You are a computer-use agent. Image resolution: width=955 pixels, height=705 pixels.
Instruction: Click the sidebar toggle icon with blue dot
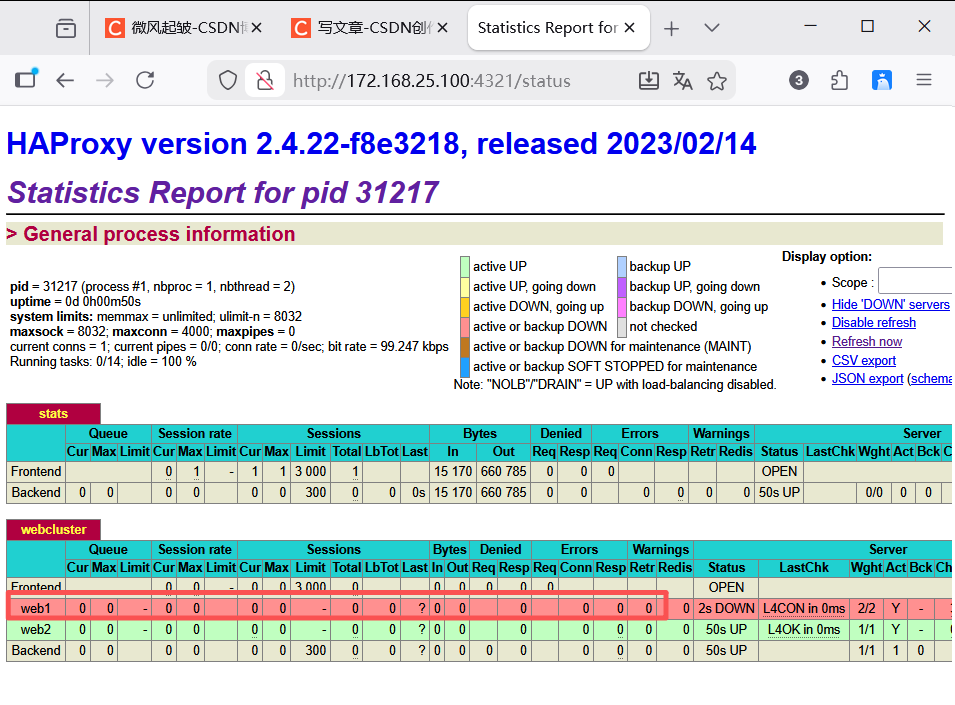(x=26, y=79)
